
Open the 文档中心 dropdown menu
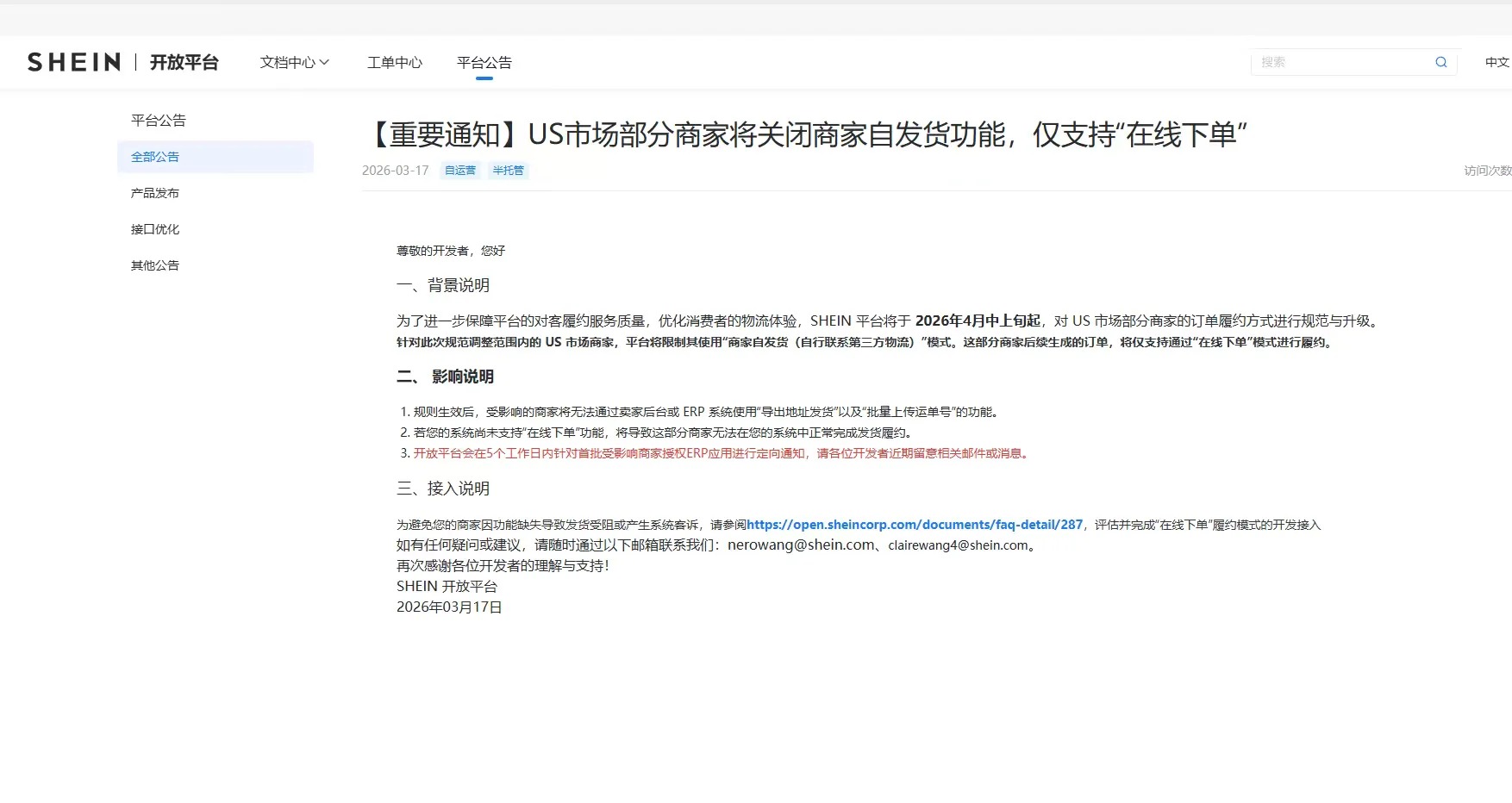tap(288, 62)
